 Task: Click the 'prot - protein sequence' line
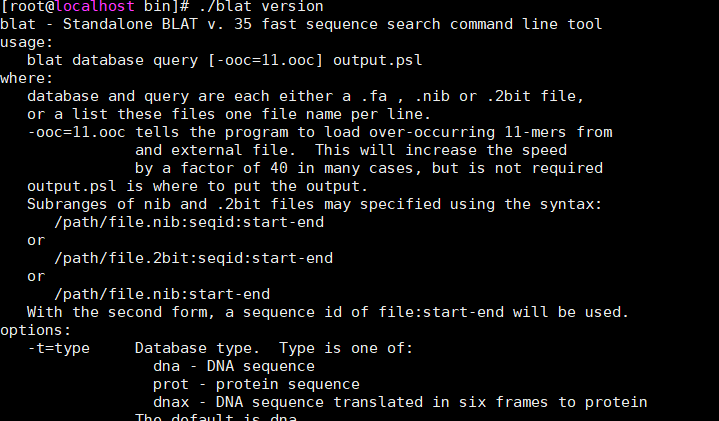coord(256,384)
